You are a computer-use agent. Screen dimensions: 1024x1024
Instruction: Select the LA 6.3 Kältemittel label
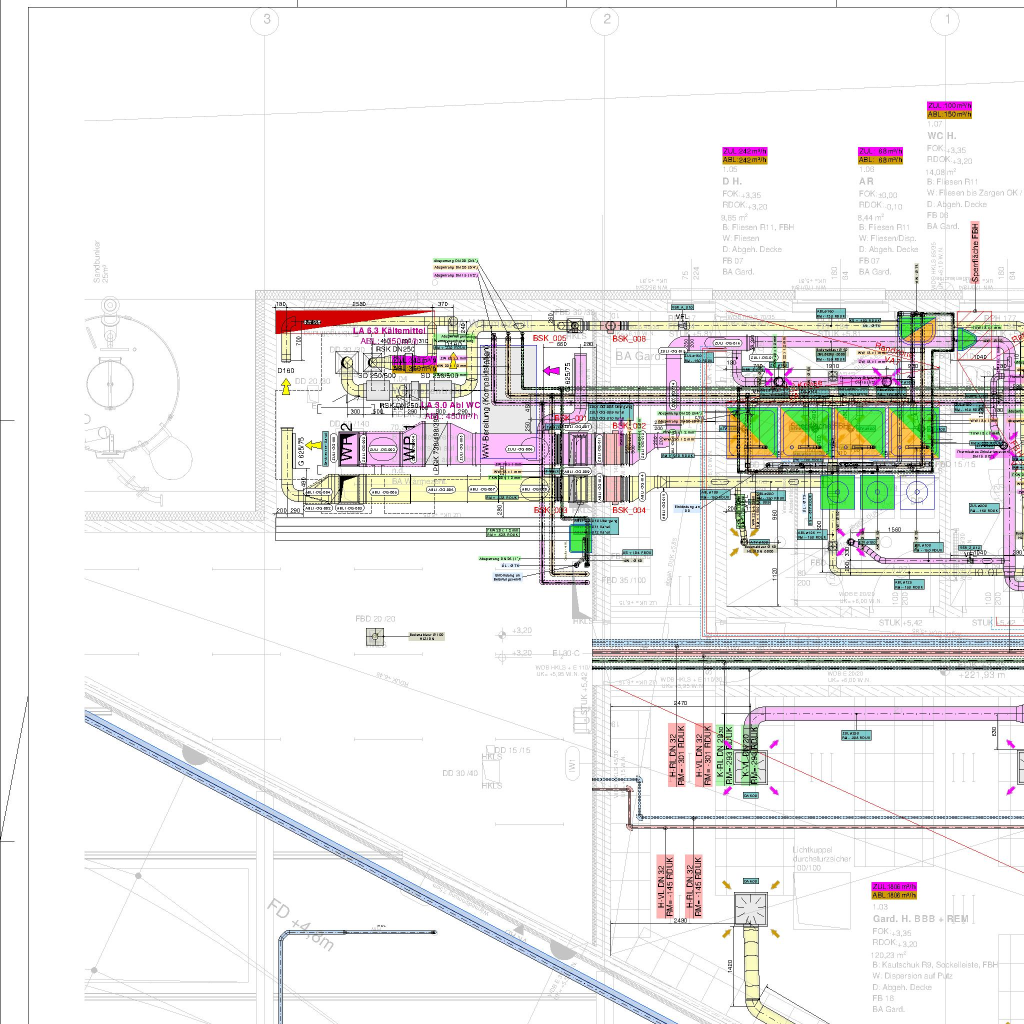tap(389, 330)
